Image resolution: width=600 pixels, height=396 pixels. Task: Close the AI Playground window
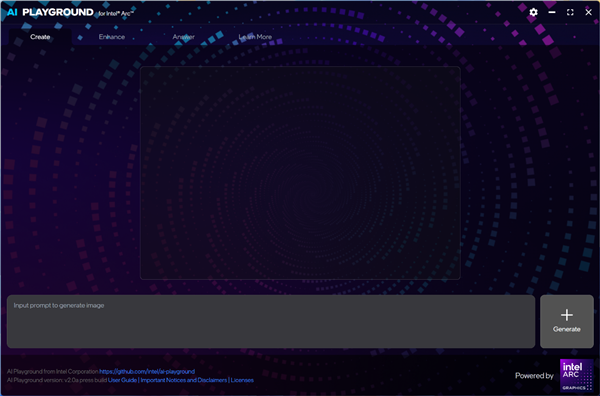pyautogui.click(x=589, y=12)
